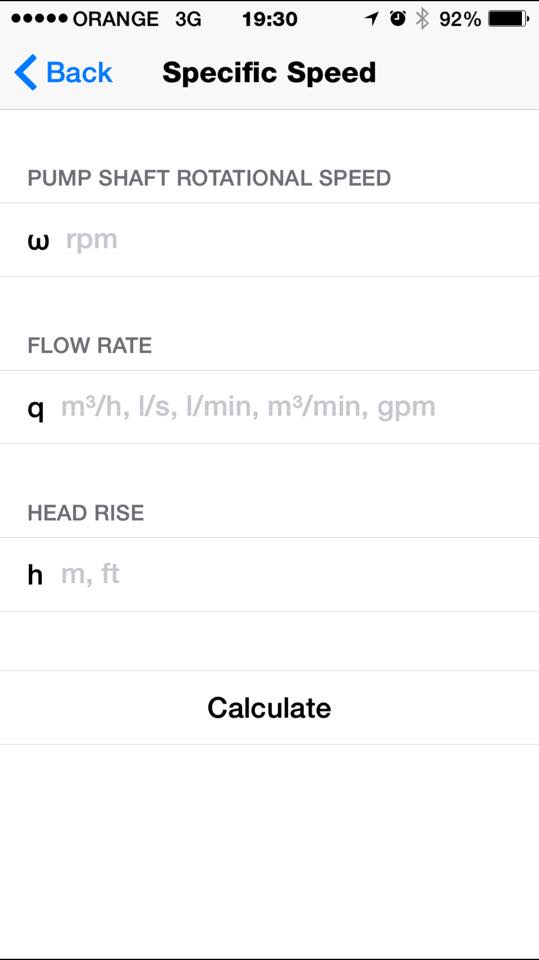Tap the location arrow status icon
The height and width of the screenshot is (960, 539).
[x=371, y=19]
